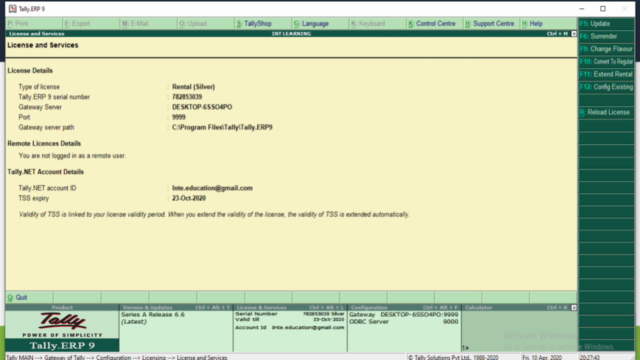Click the Port value 9999

coord(179,117)
